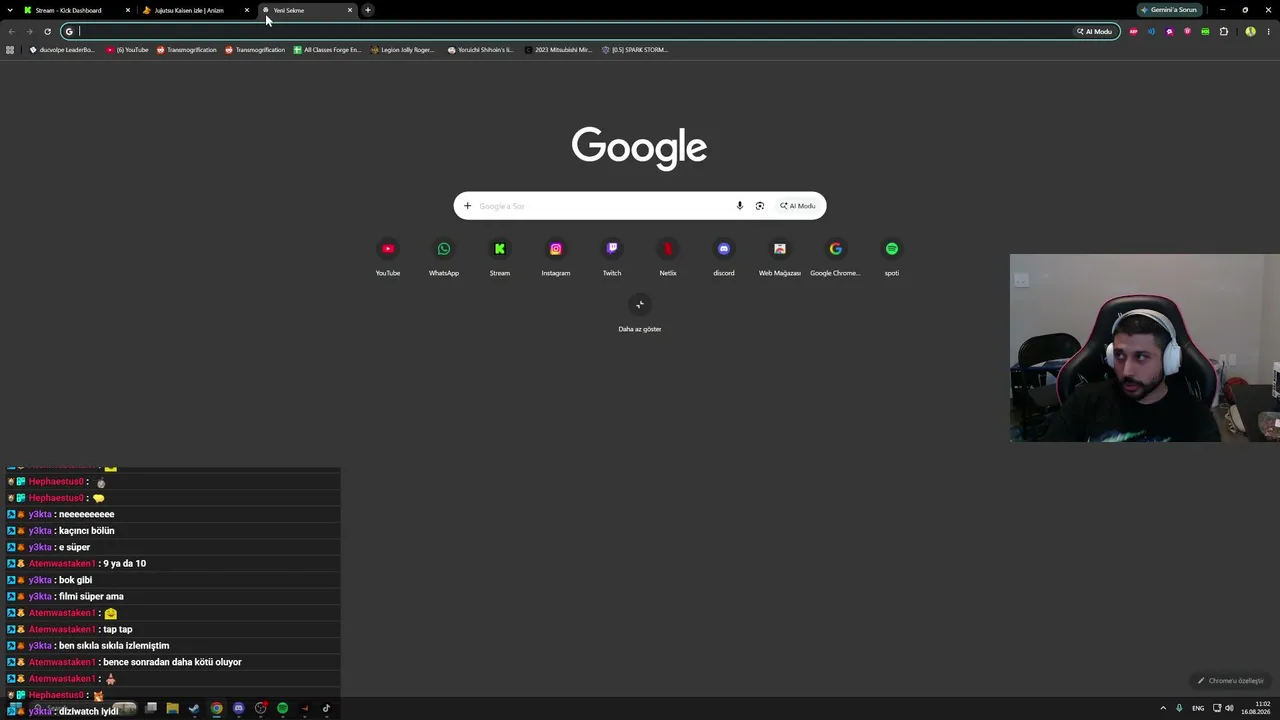
Task: Open File Explorer from the taskbar
Action: (x=172, y=708)
